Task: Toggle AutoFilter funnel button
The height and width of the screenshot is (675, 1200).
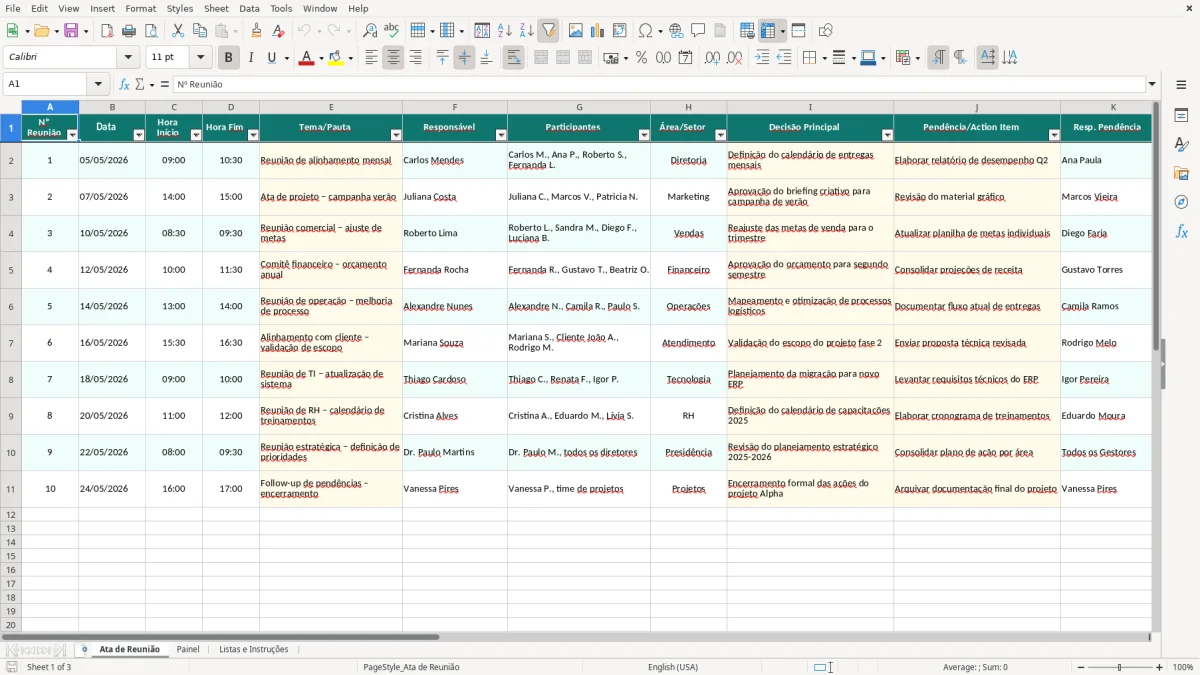Action: [548, 31]
